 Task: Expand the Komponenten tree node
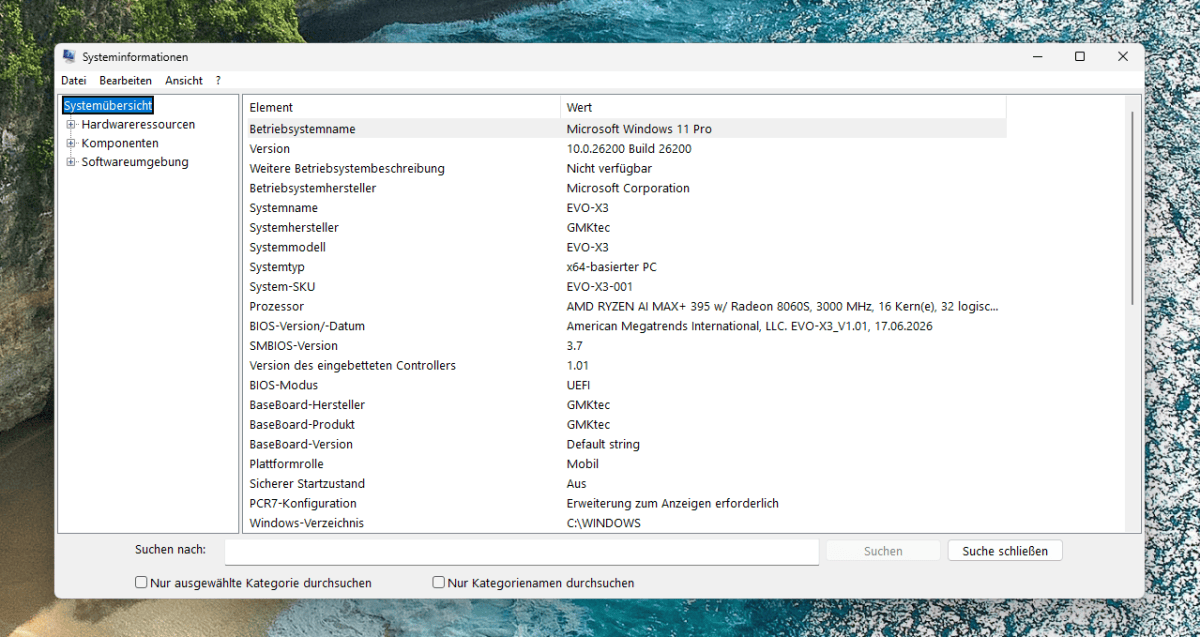click(x=71, y=144)
